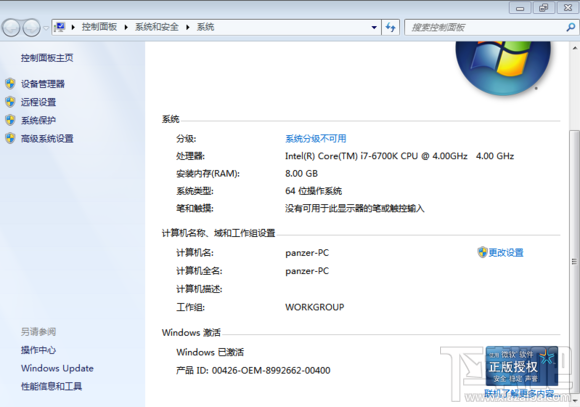The image size is (580, 407).
Task: Open the recent pages dropdown beside Forward
Action: pos(45,28)
